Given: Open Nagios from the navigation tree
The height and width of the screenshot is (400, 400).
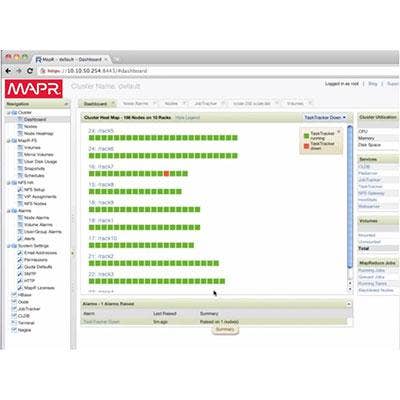Looking at the screenshot, I should pos(24,330).
